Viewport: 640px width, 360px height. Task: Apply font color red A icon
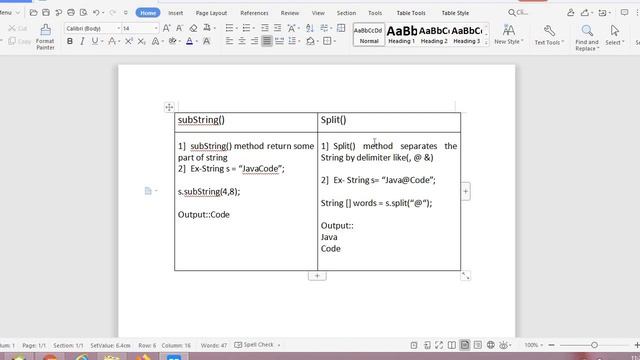point(189,41)
